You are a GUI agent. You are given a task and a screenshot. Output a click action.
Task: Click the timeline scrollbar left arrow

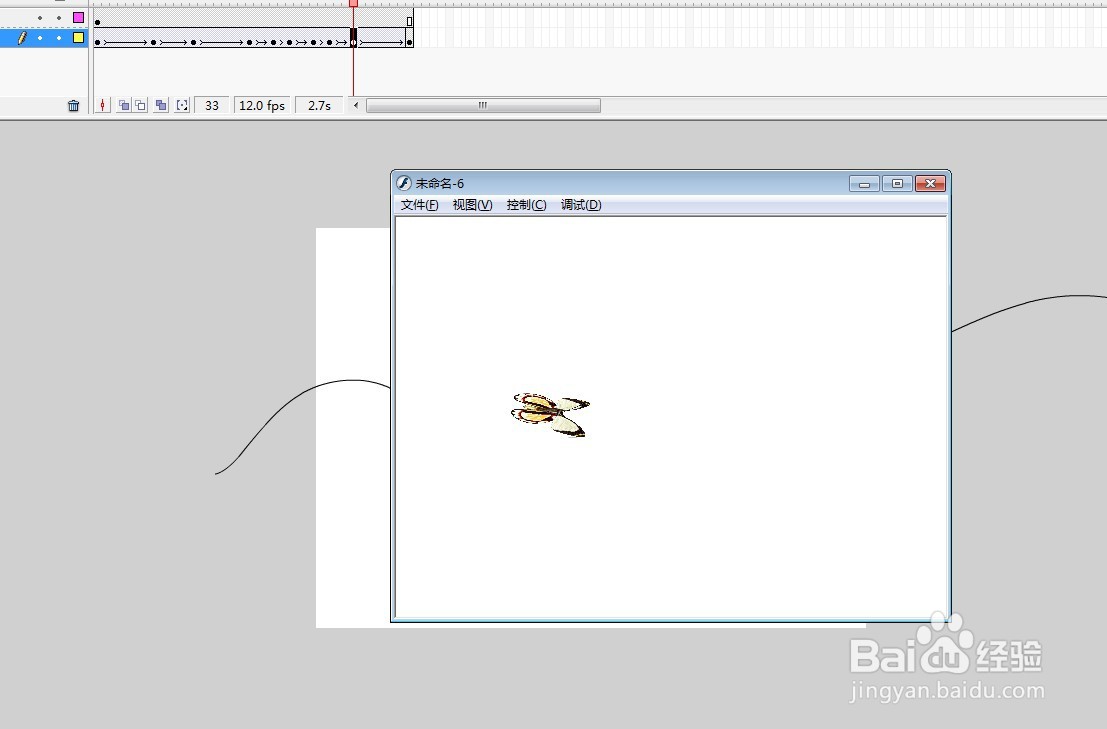coord(356,105)
